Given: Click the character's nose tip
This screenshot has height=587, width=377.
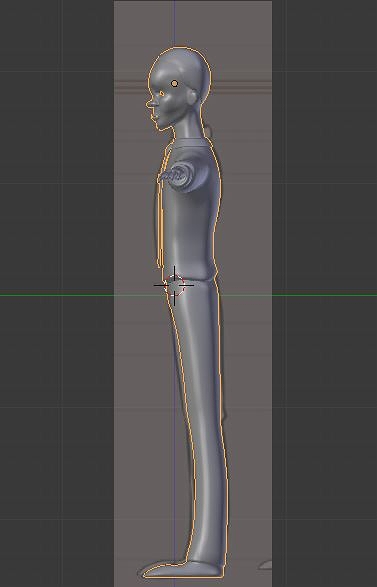Looking at the screenshot, I should pos(149,105).
